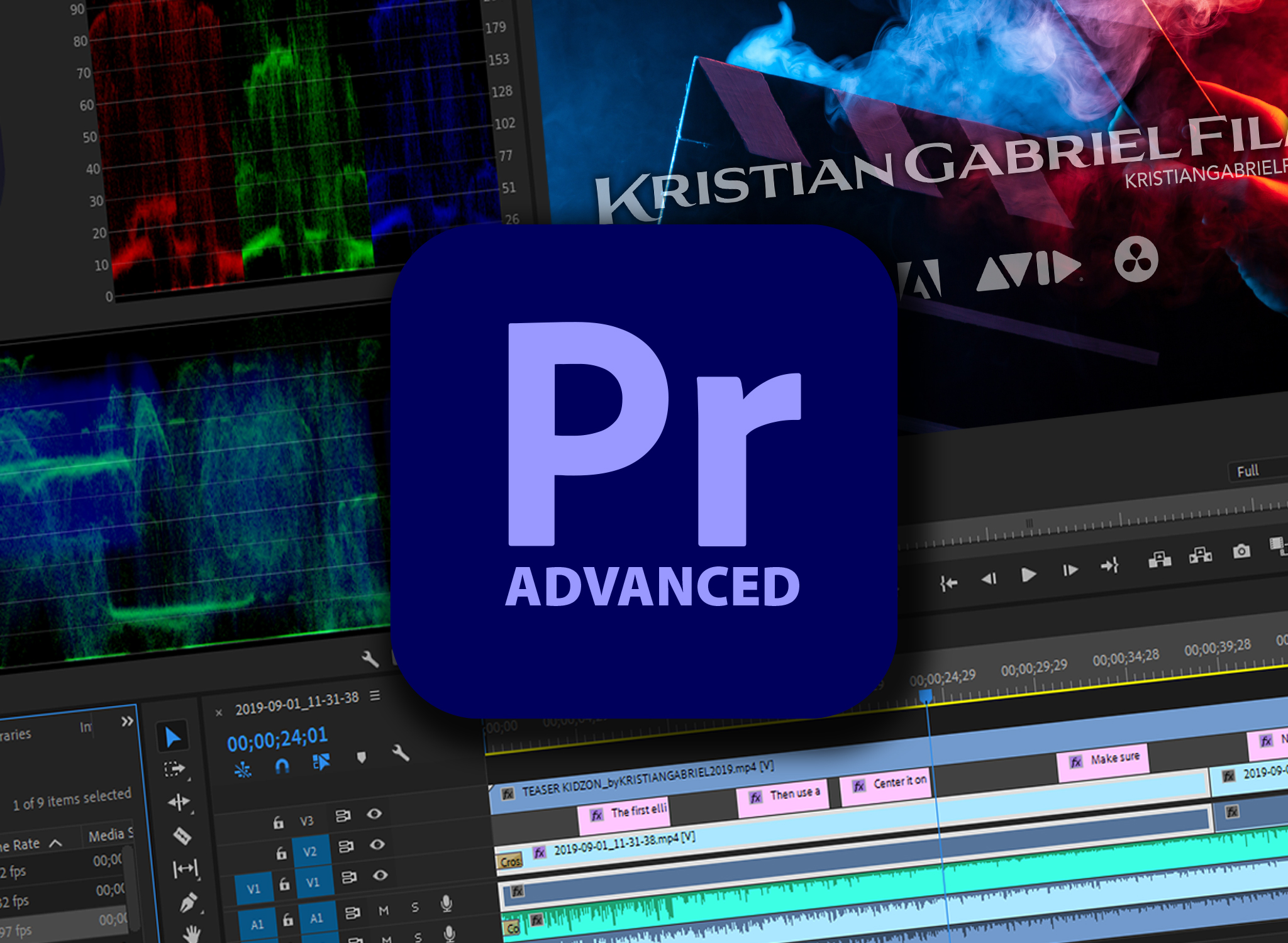Click Go to In point button
The height and width of the screenshot is (943, 1288).
(948, 584)
